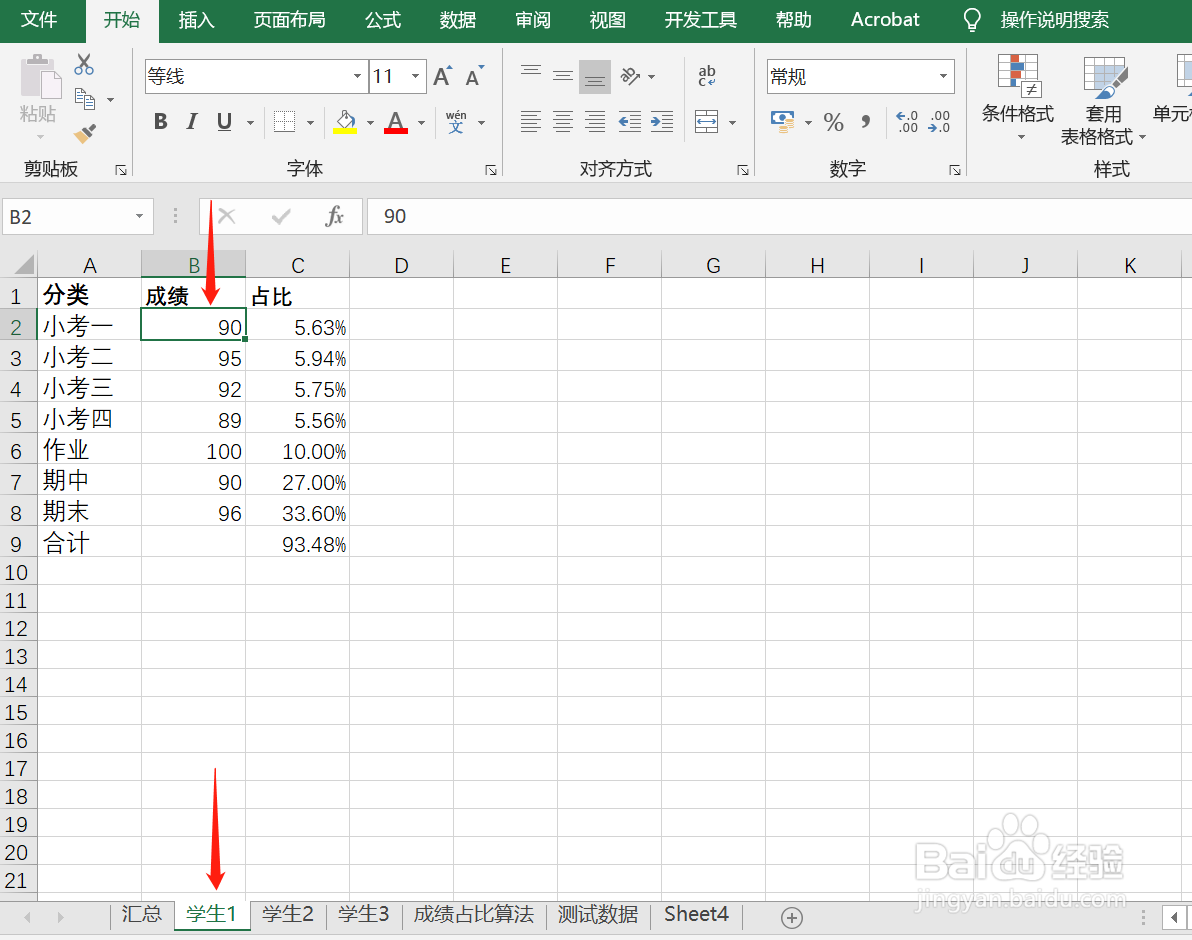Viewport: 1192px width, 940px height.
Task: Click the increase decimal places icon
Action: (x=908, y=122)
